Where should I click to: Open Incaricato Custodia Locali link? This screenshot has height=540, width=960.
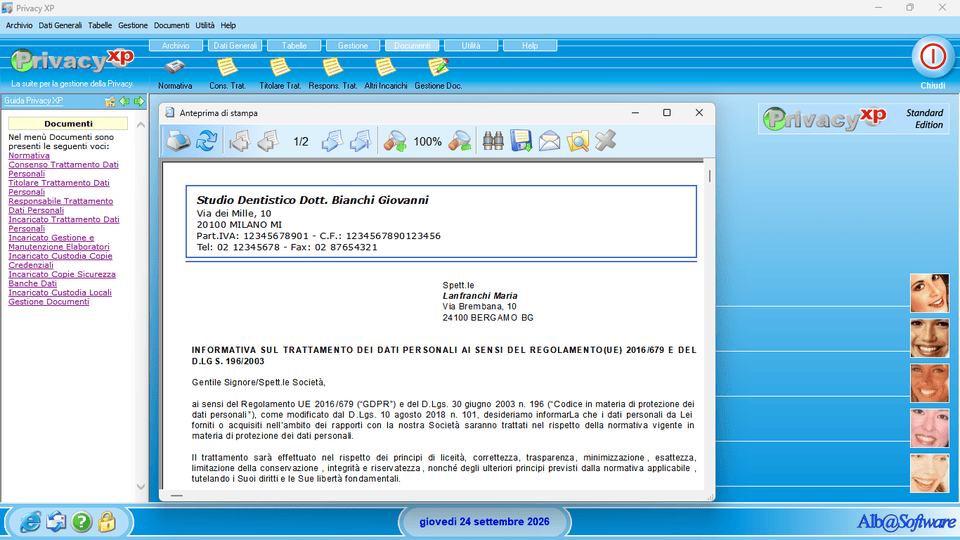[60, 293]
